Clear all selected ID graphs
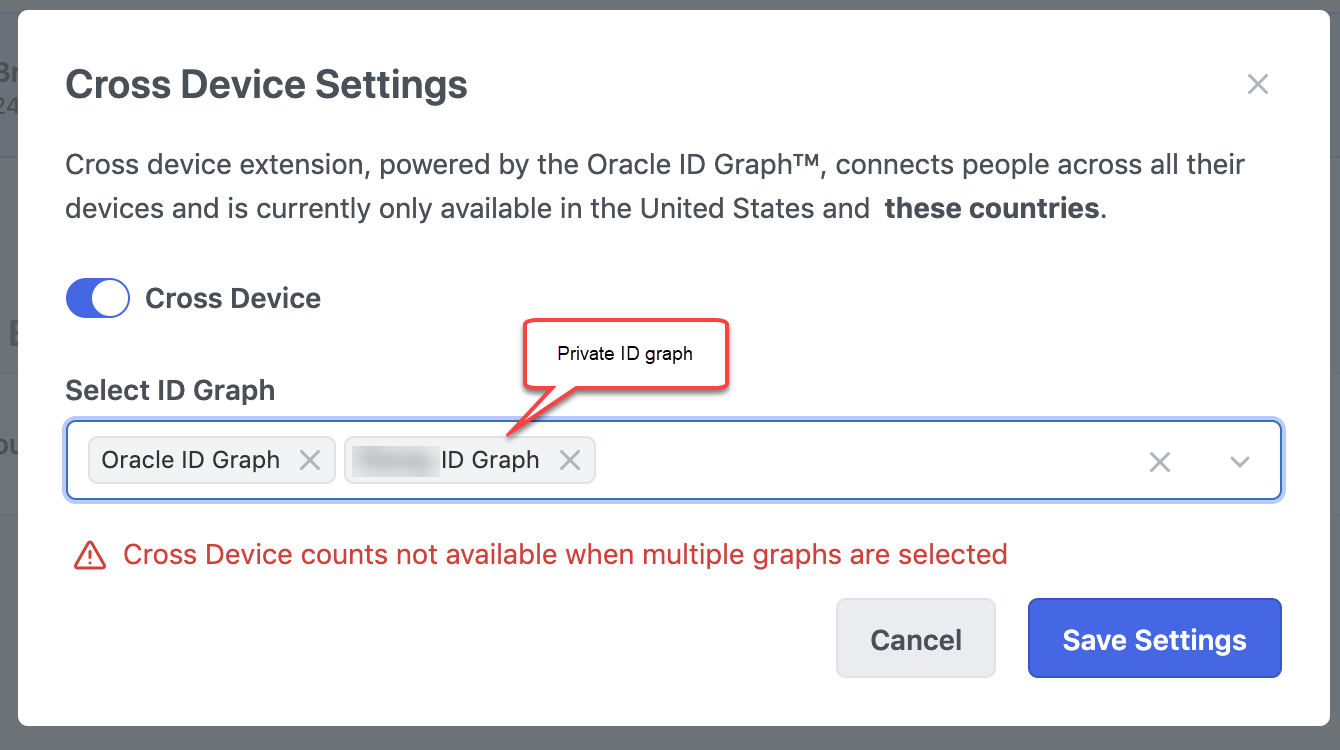1340x750 pixels. 1159,461
